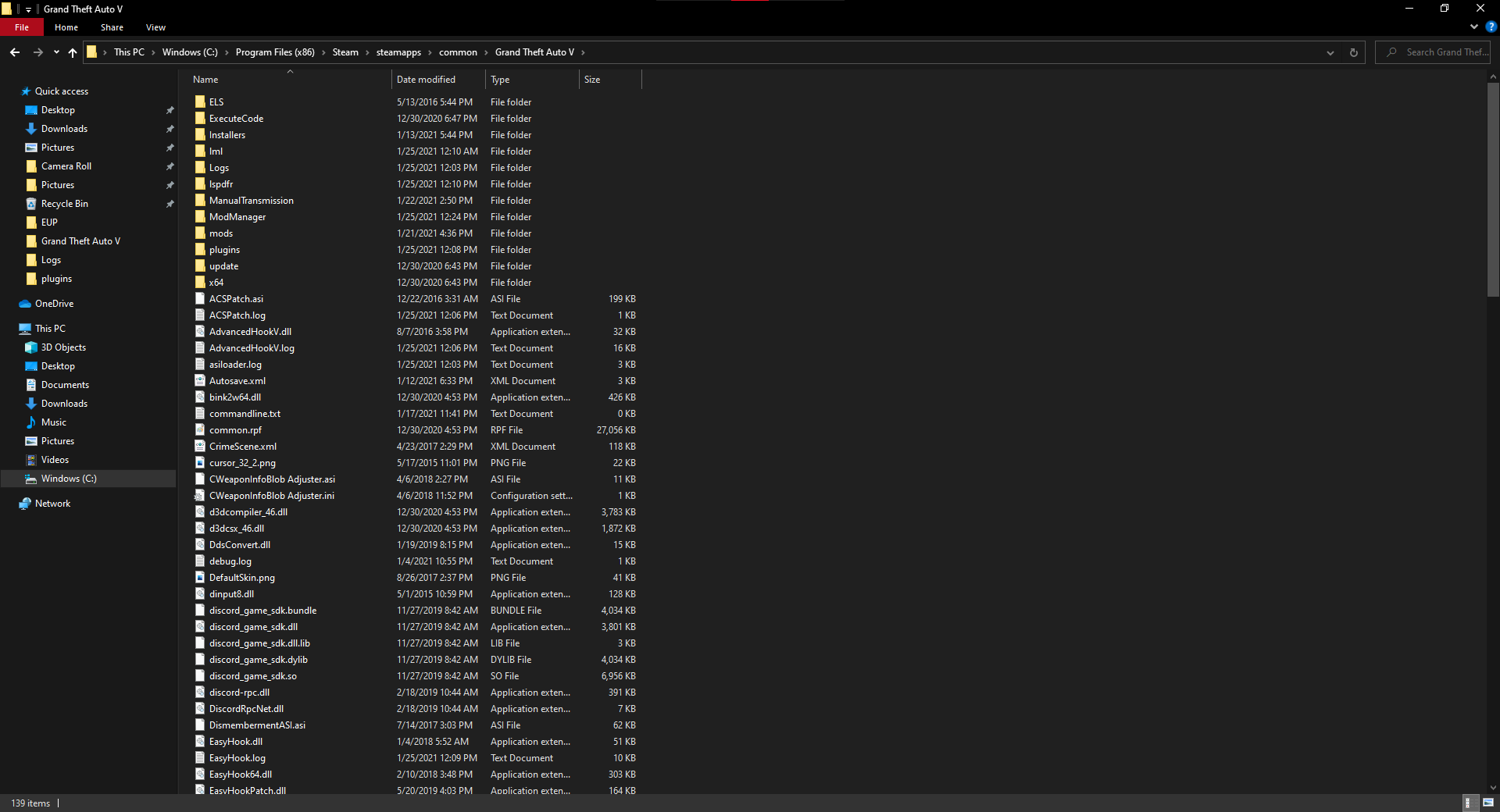Click the CrimeScene.xml file icon

[x=200, y=446]
